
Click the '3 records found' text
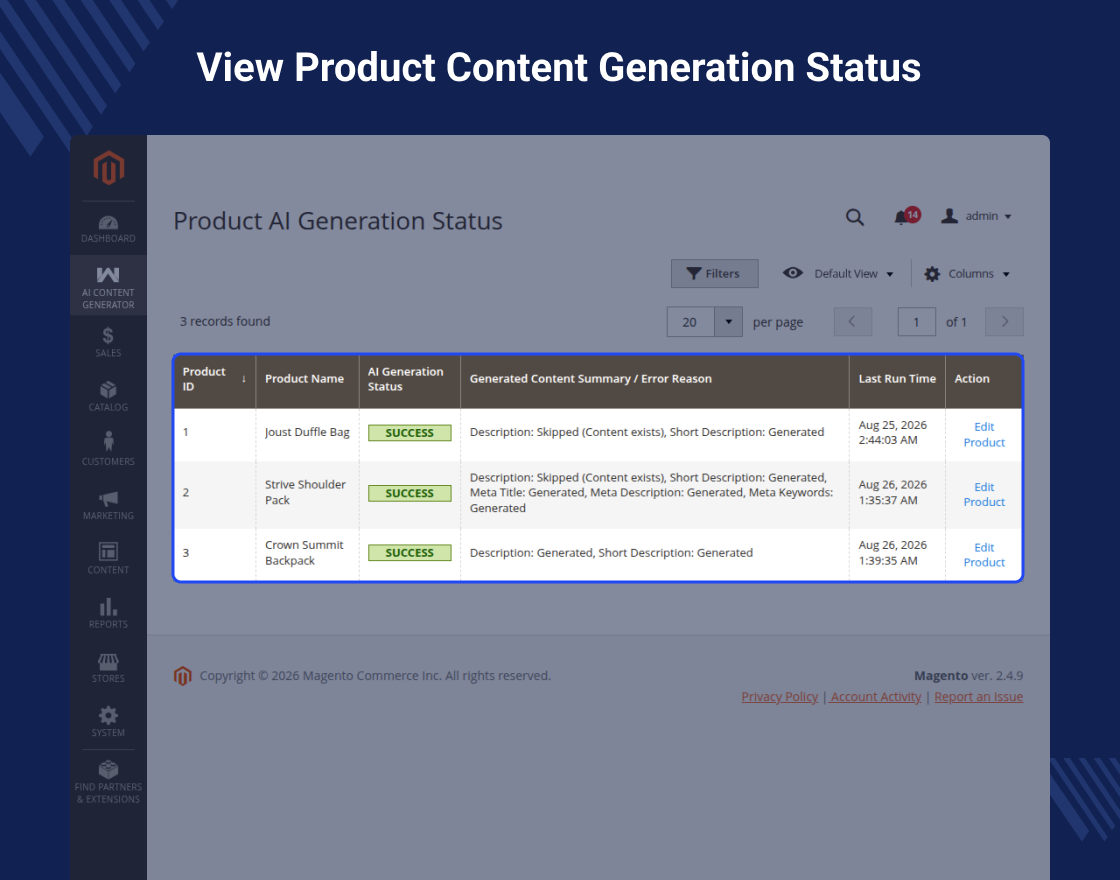click(225, 321)
